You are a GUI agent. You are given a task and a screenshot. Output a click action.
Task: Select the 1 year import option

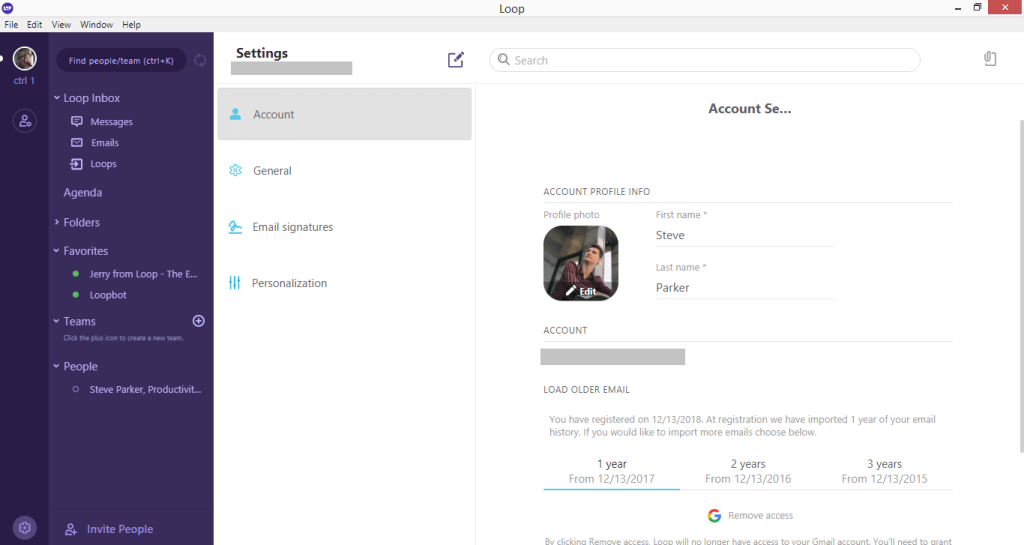pos(611,471)
